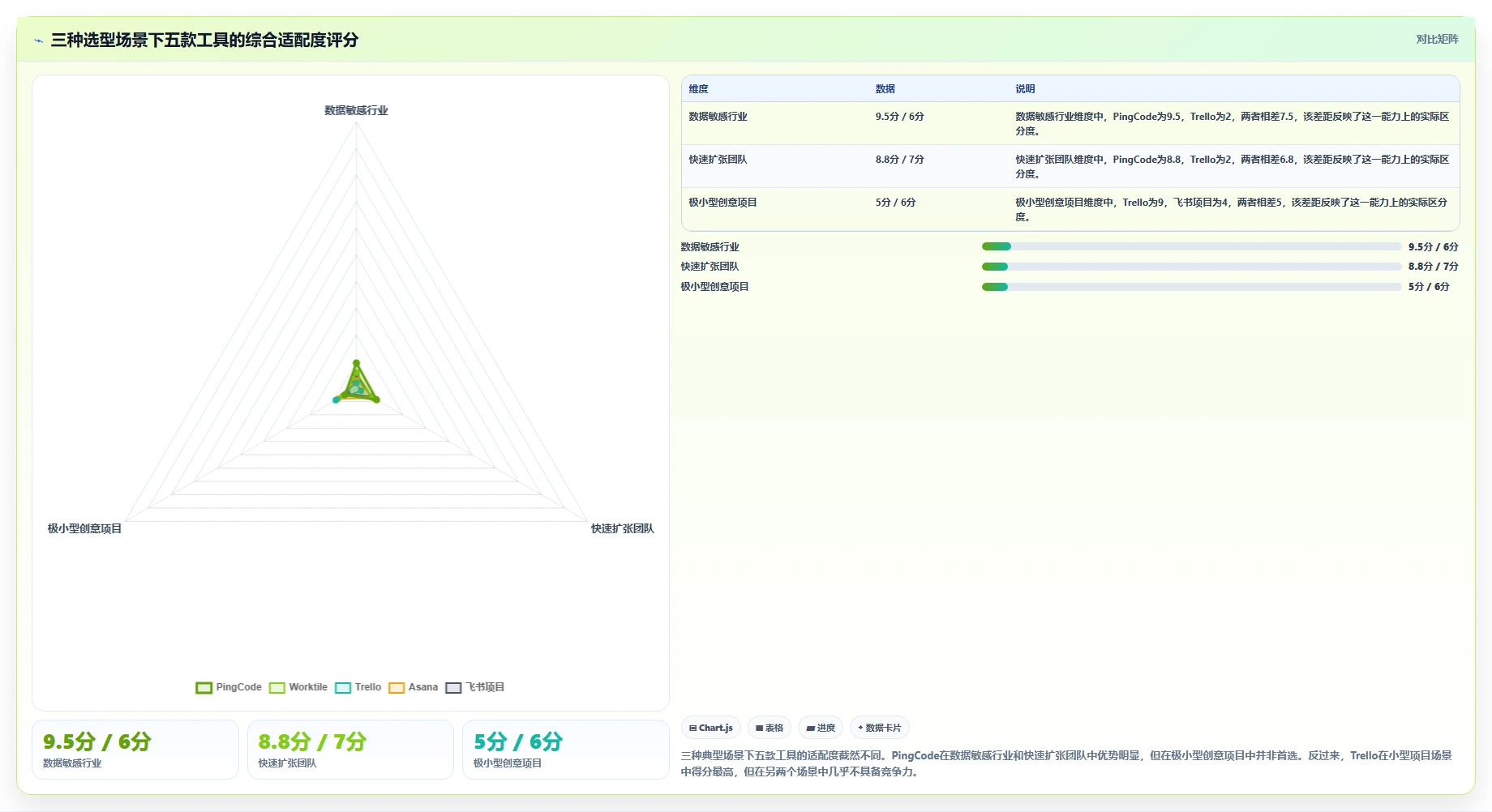Click the top data point of the radar polygon
This screenshot has height=812, width=1492.
point(356,363)
